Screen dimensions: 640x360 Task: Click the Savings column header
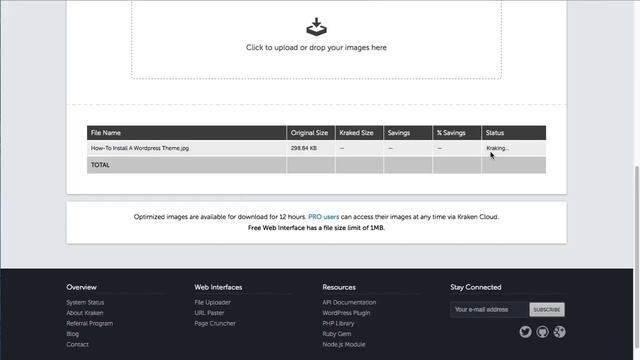tap(408, 133)
